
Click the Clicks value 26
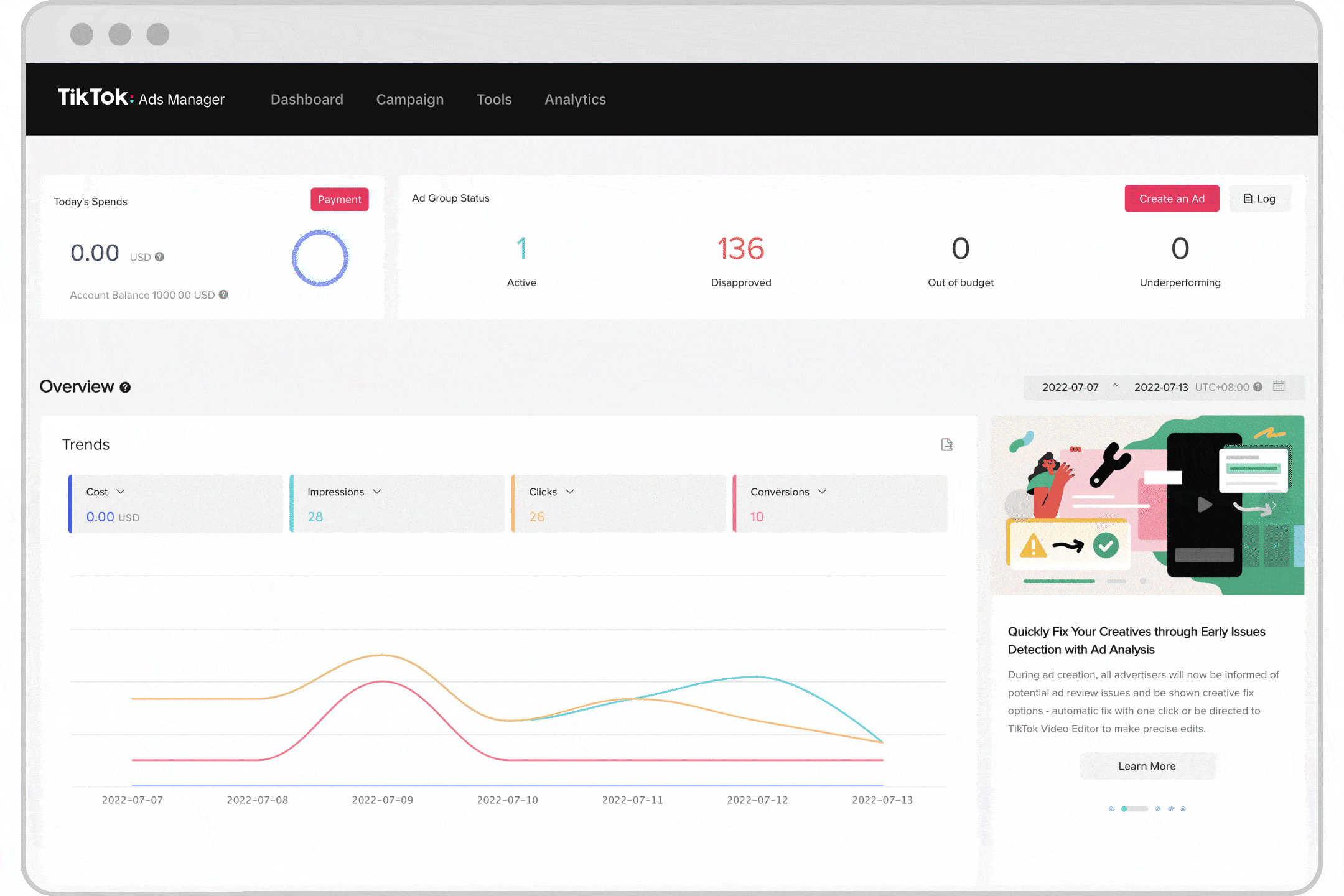(x=537, y=517)
